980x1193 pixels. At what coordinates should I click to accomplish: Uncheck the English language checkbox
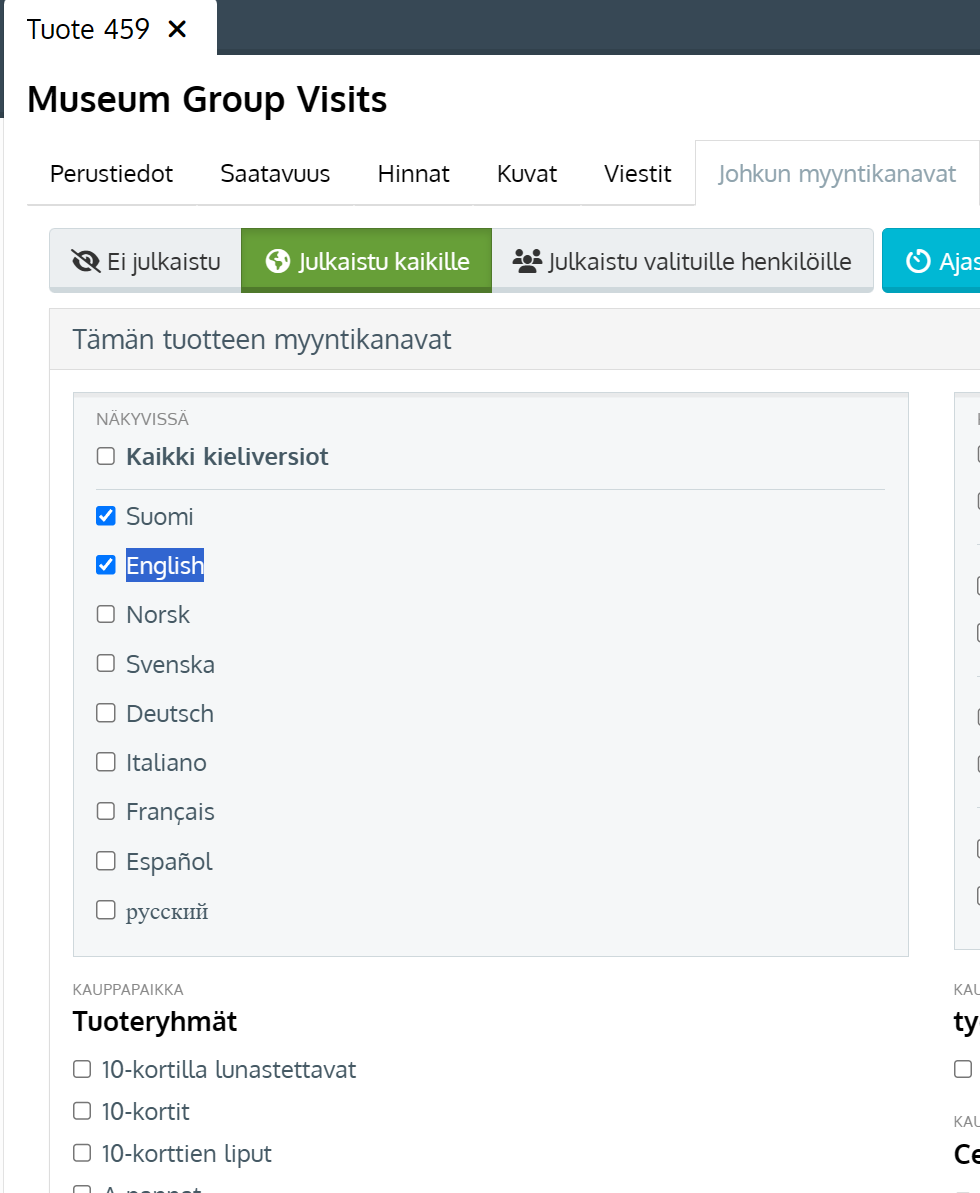click(x=106, y=565)
